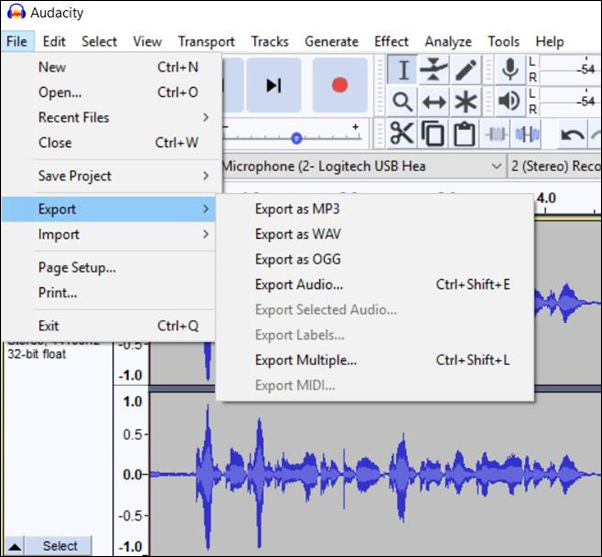Select the Envelope tool
The width and height of the screenshot is (602, 557).
click(x=434, y=70)
